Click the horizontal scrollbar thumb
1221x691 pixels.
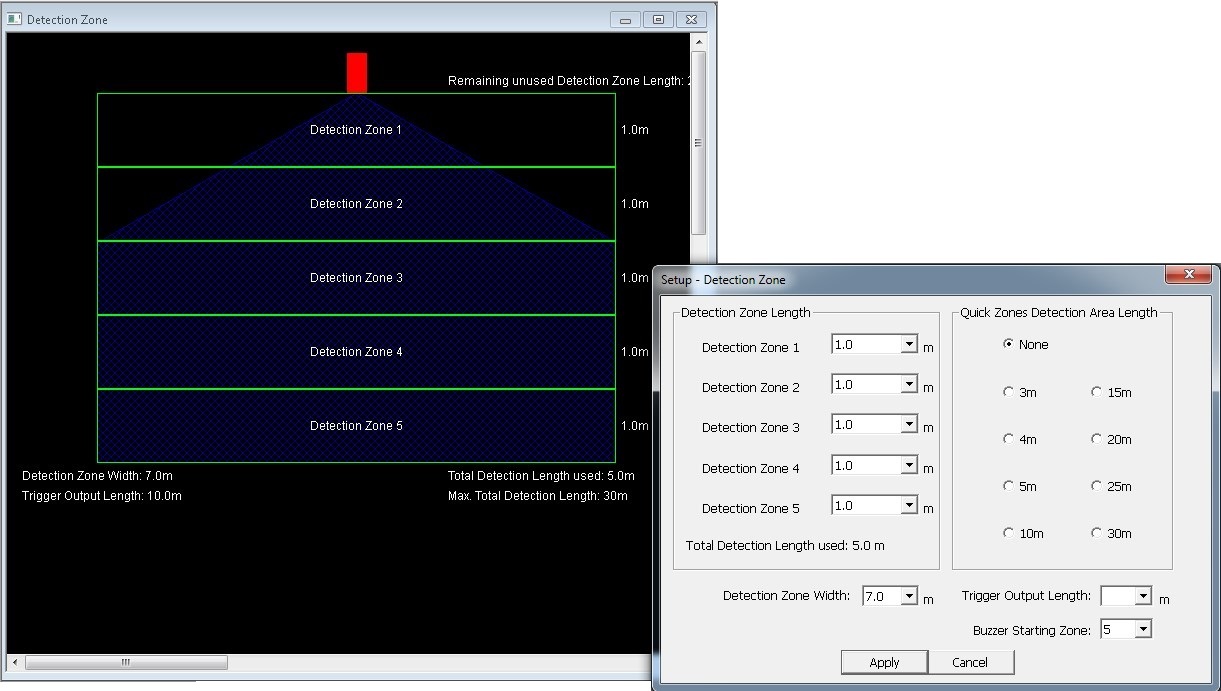(126, 662)
